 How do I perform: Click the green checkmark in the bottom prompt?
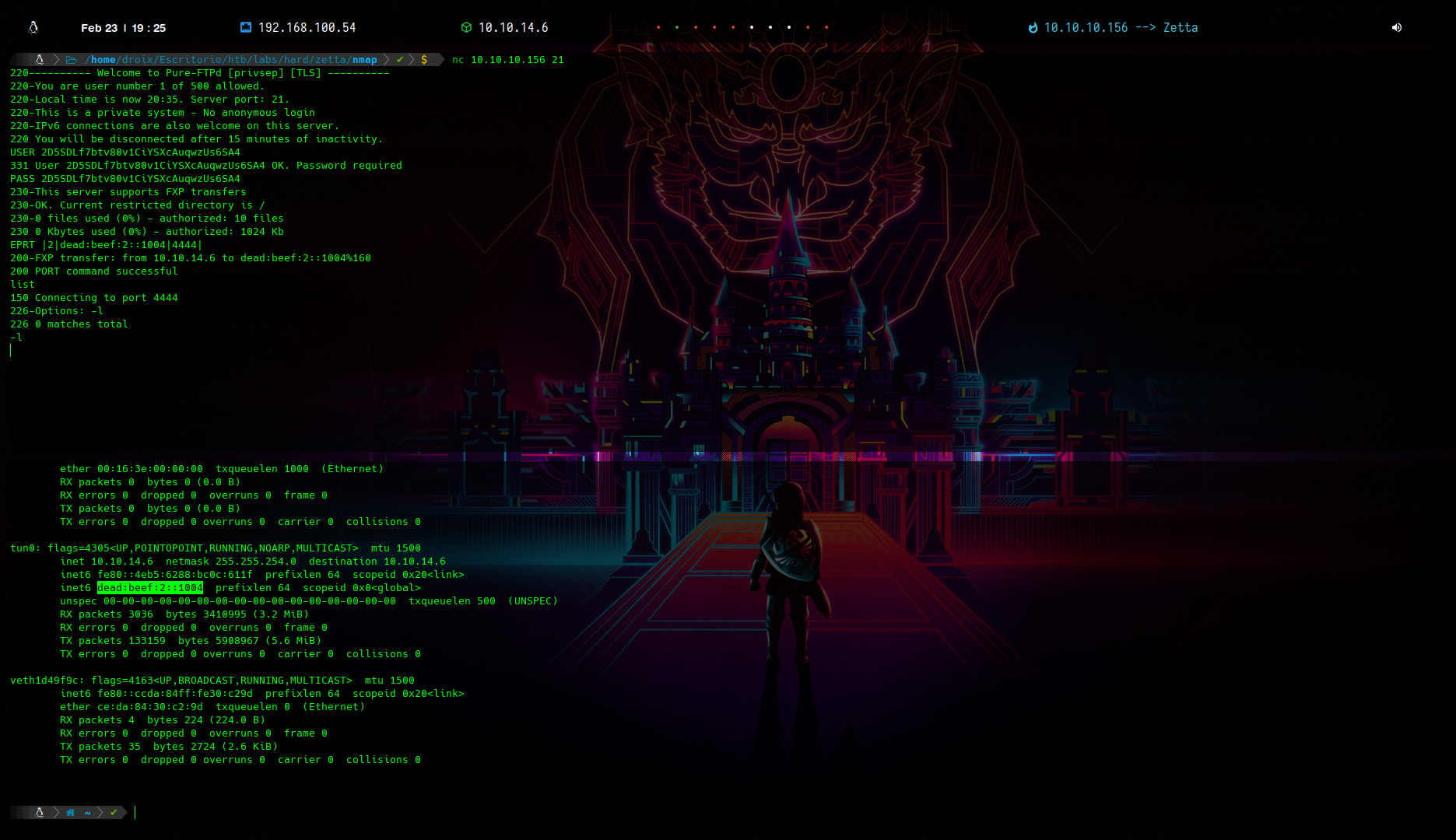coord(114,813)
